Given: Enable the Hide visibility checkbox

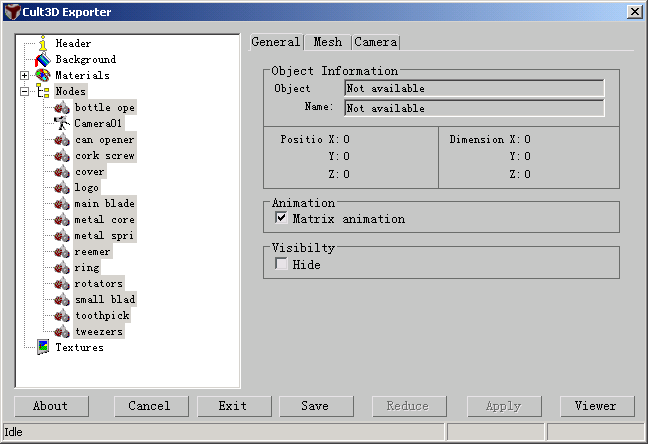Looking at the screenshot, I should pyautogui.click(x=281, y=263).
